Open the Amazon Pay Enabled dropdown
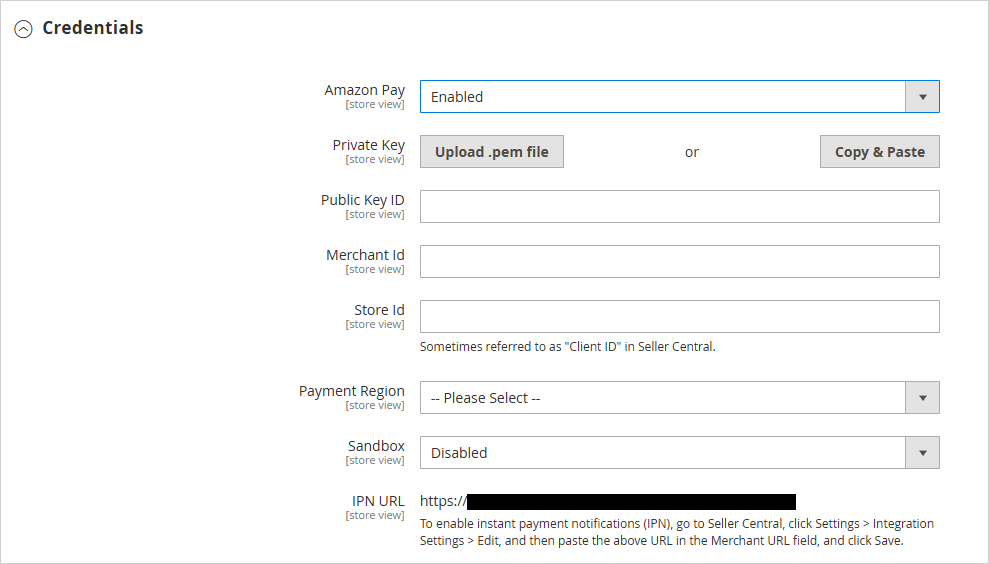This screenshot has height=564, width=989. (679, 97)
